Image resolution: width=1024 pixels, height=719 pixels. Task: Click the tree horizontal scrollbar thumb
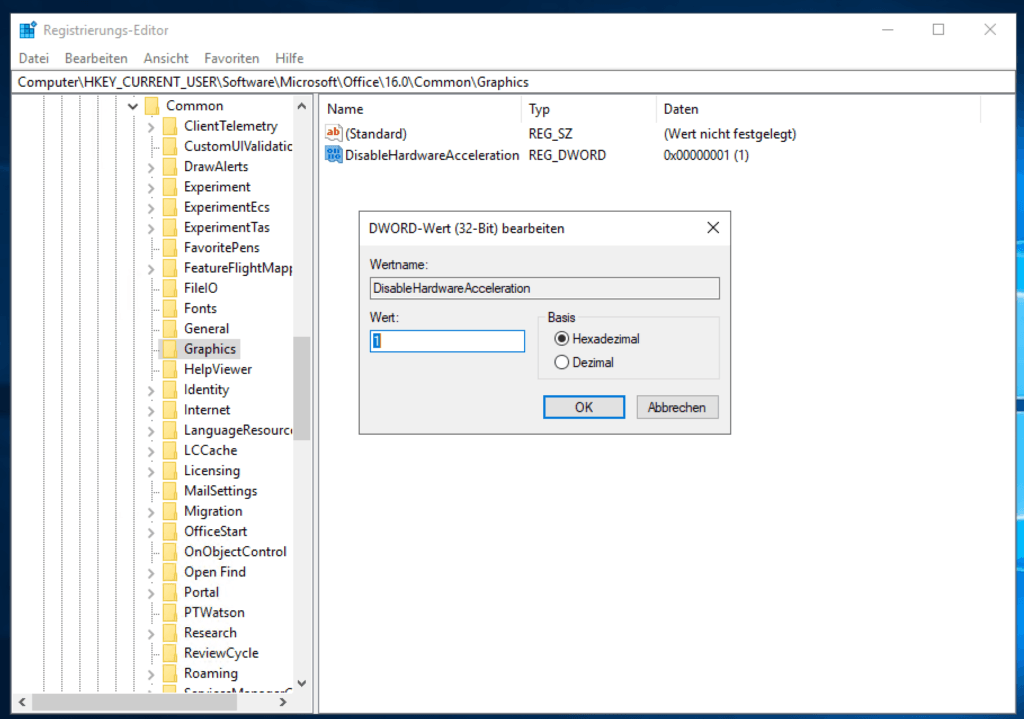click(135, 702)
